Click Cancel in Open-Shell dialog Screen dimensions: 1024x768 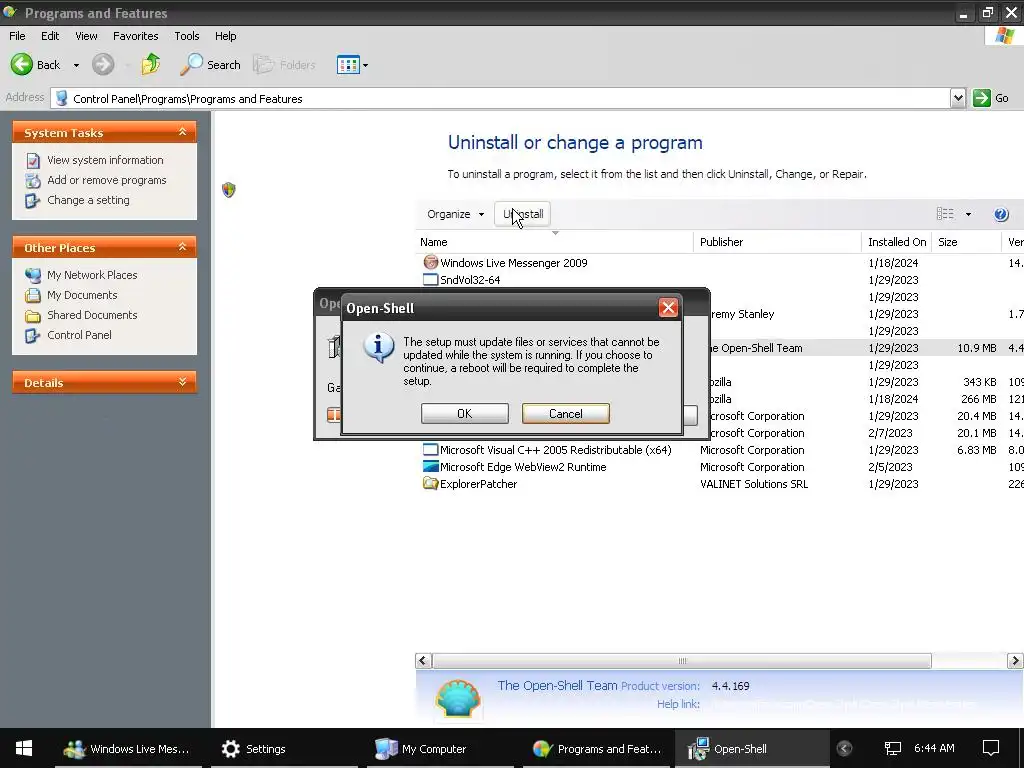tap(566, 413)
